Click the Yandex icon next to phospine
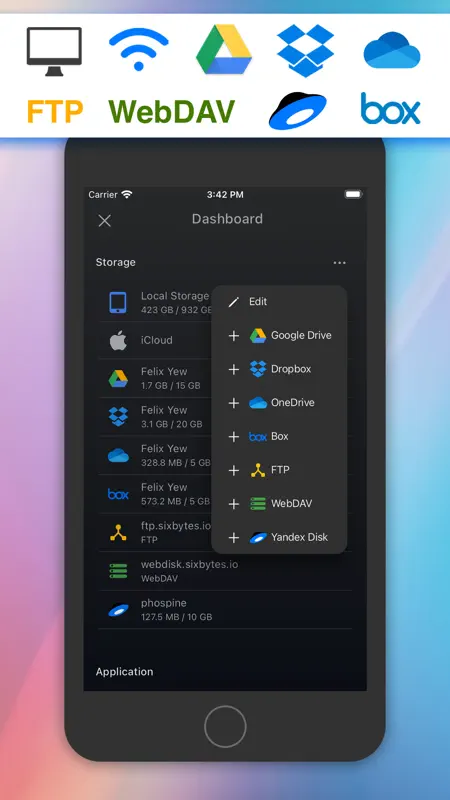Screen dimensions: 450x800 (x=118, y=610)
